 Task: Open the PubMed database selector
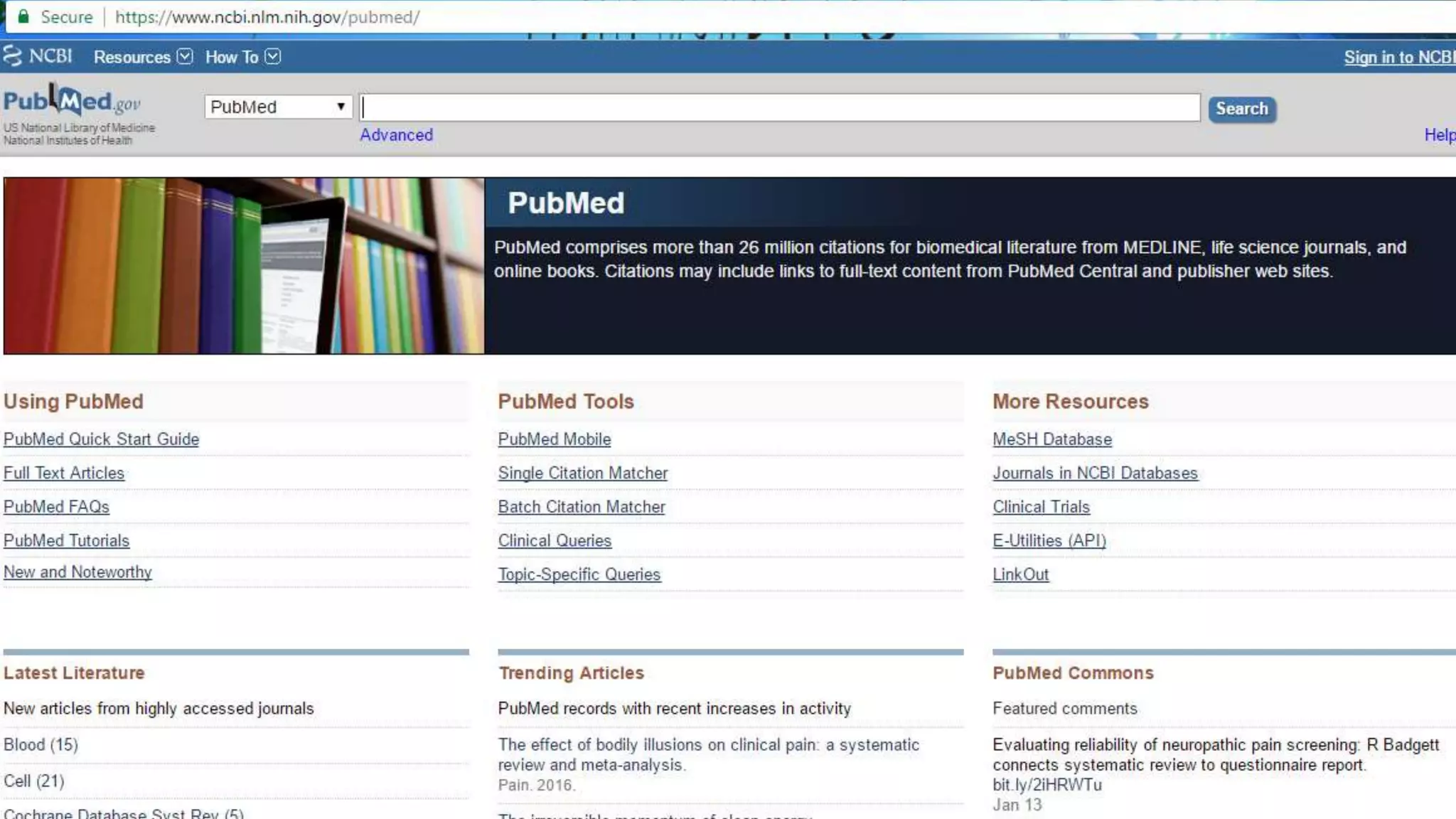pyautogui.click(x=277, y=107)
